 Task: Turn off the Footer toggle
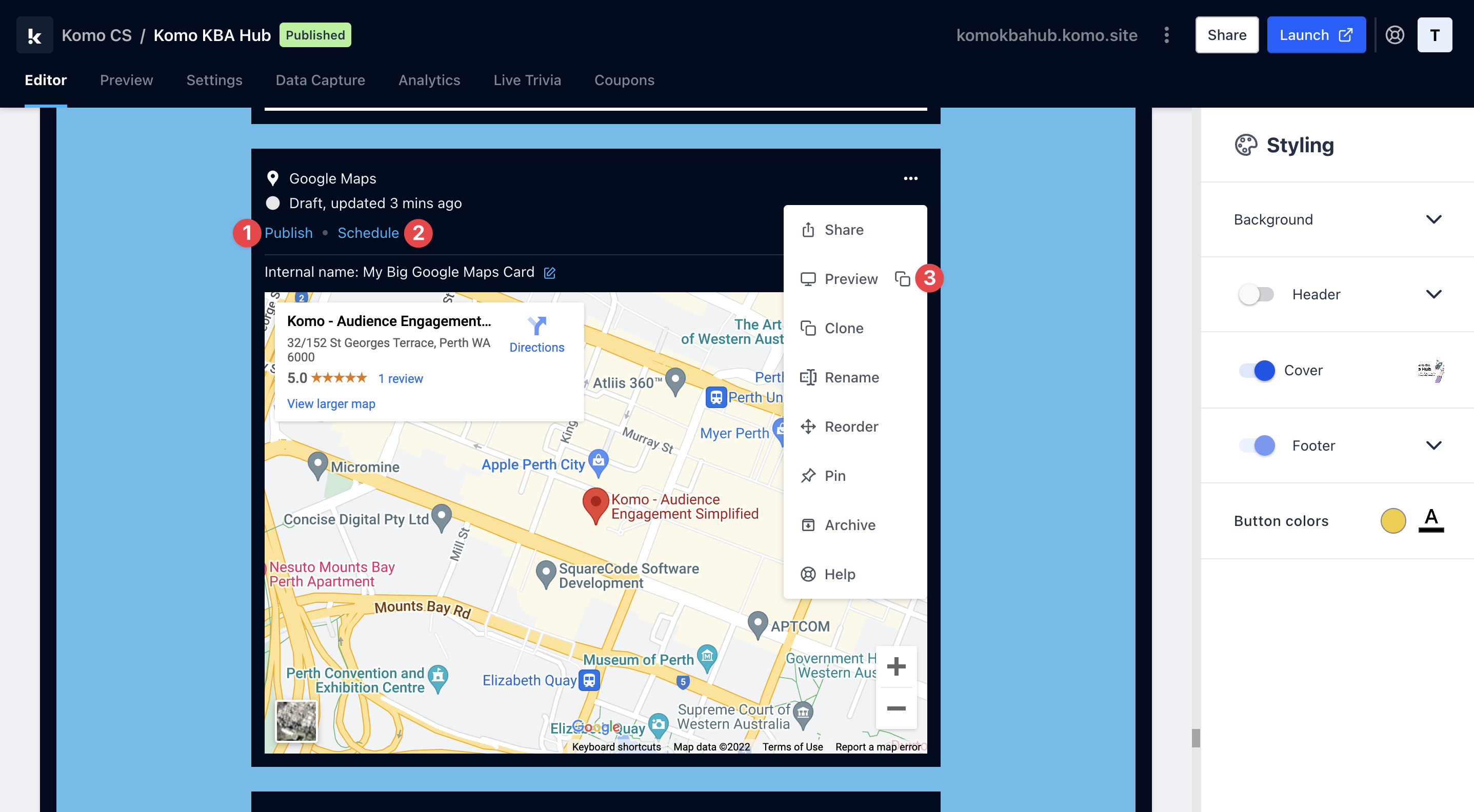pos(1257,445)
